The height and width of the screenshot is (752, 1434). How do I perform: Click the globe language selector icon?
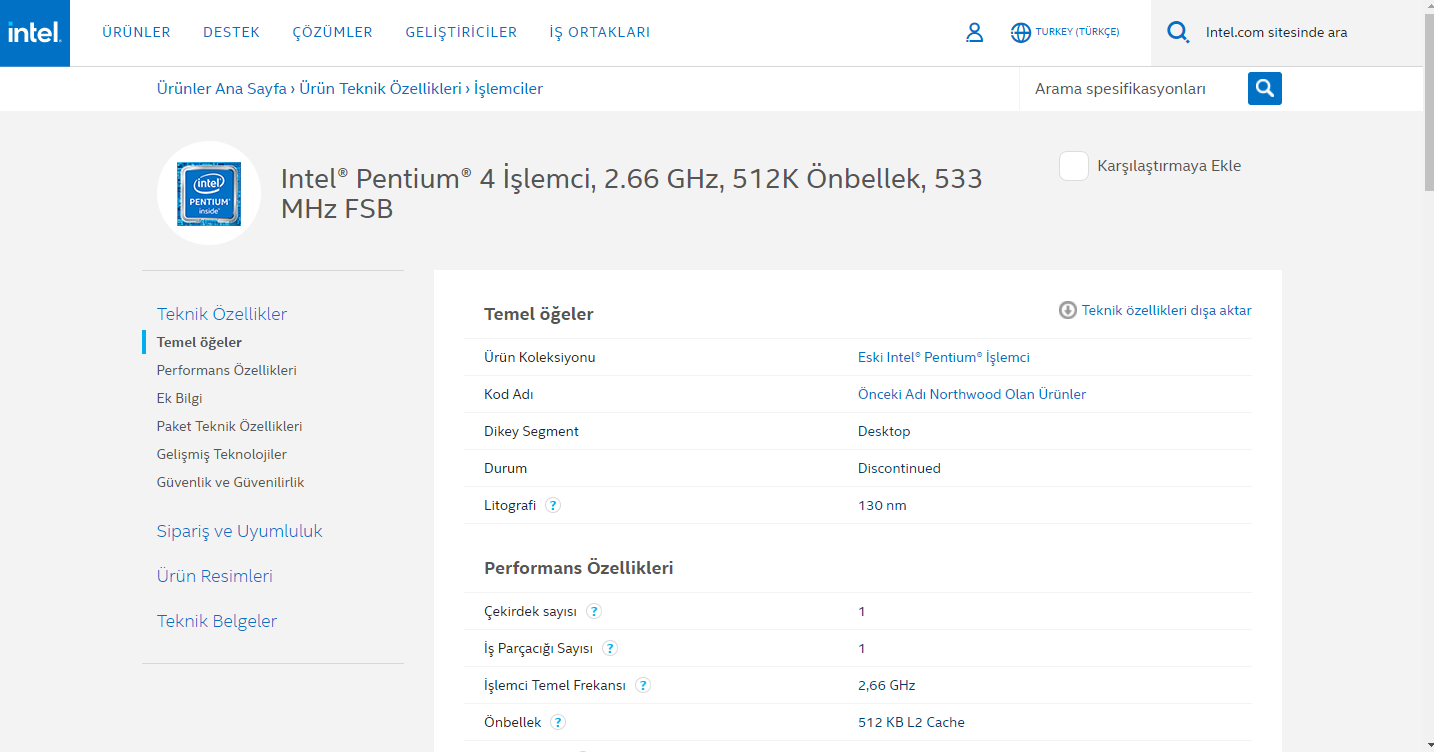(1020, 33)
